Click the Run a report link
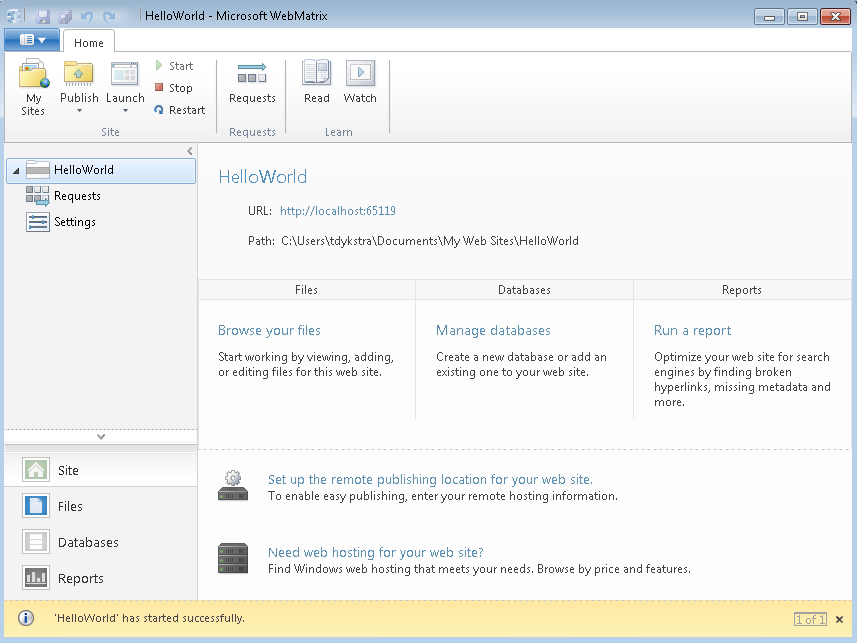The width and height of the screenshot is (857, 643). point(692,330)
